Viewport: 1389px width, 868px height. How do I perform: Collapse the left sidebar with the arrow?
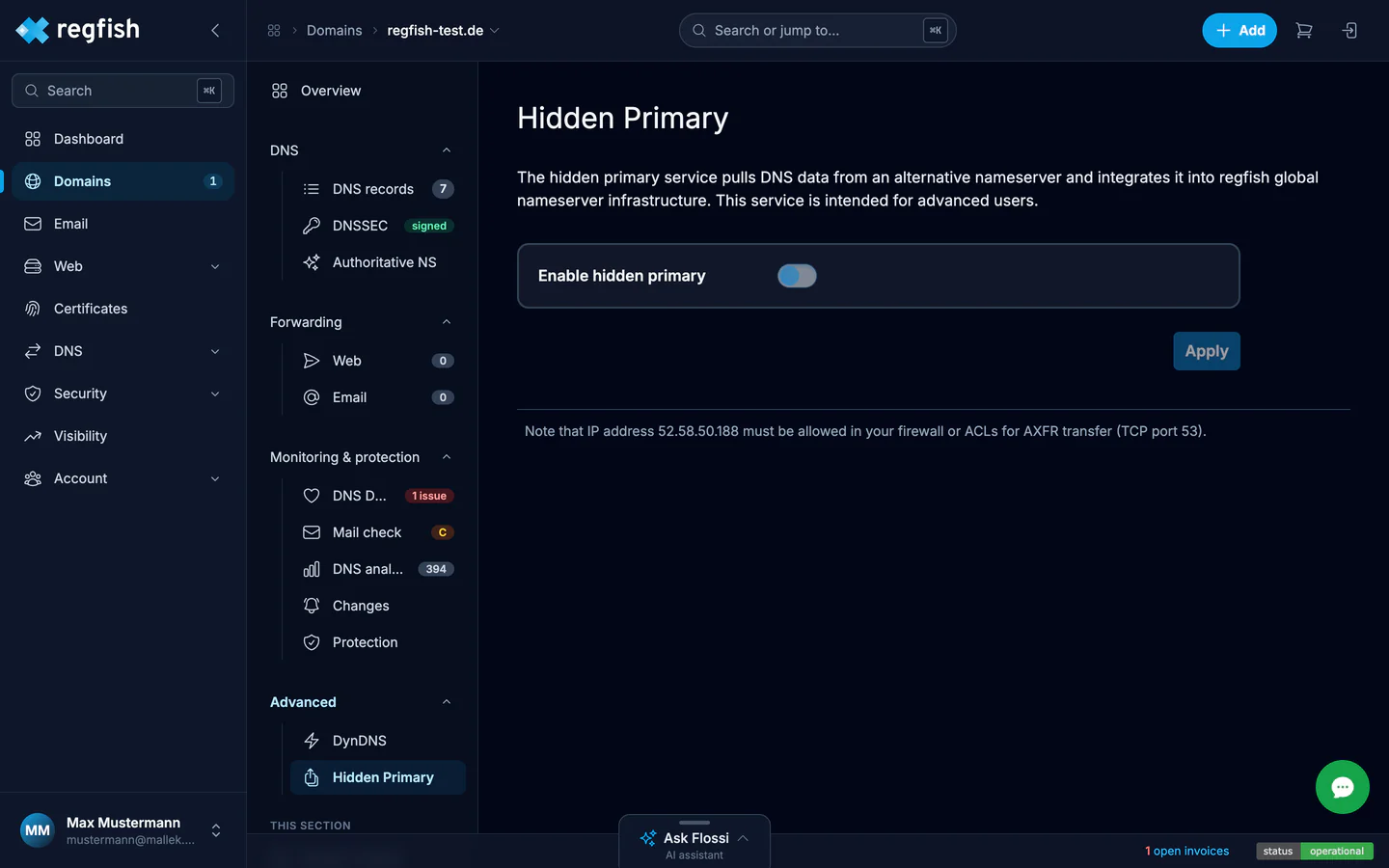pyautogui.click(x=215, y=30)
